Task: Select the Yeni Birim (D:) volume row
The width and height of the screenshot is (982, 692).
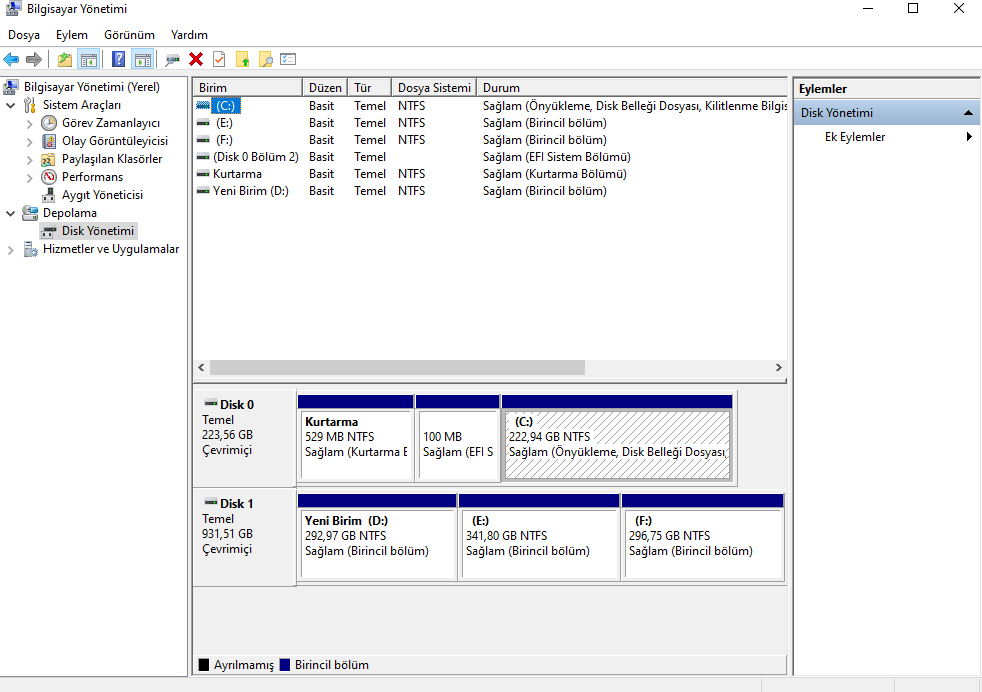Action: [490, 190]
